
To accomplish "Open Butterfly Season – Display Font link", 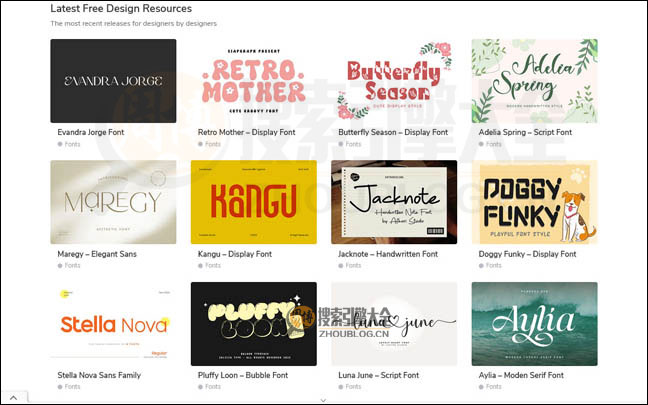I will [x=393, y=132].
